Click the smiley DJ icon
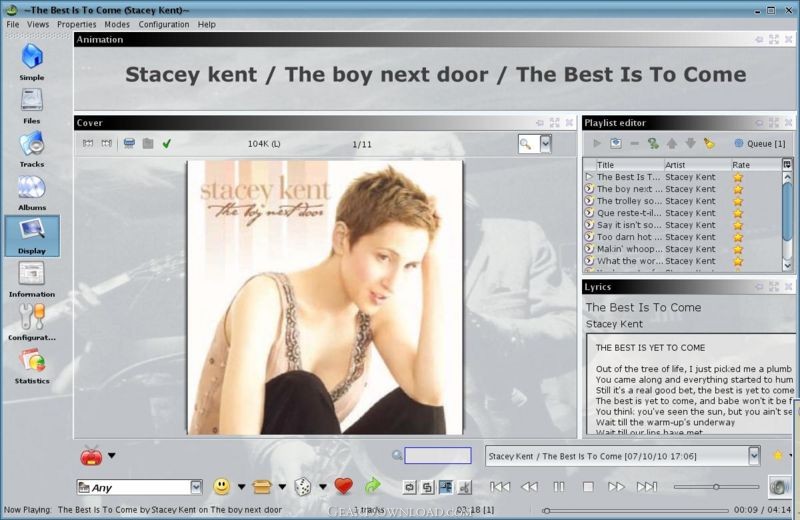The image size is (800, 520). pos(221,487)
